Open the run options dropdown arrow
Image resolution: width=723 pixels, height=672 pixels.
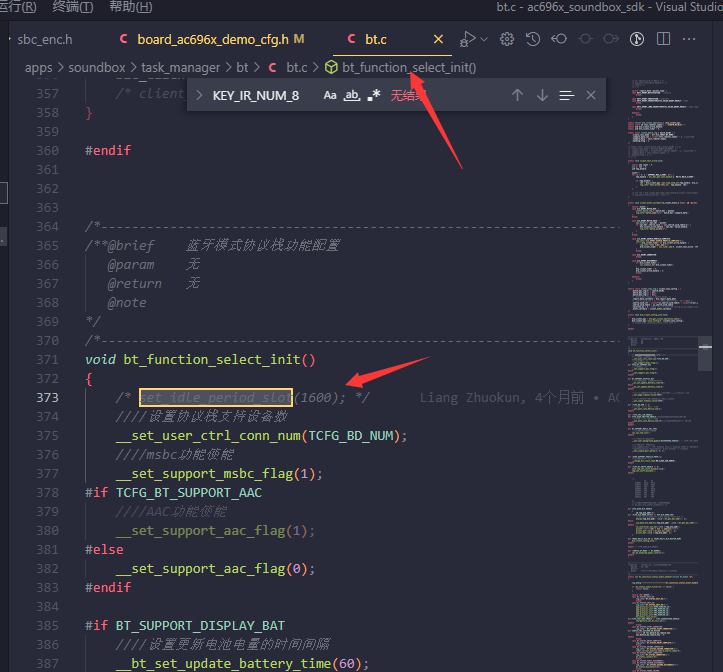[484, 39]
